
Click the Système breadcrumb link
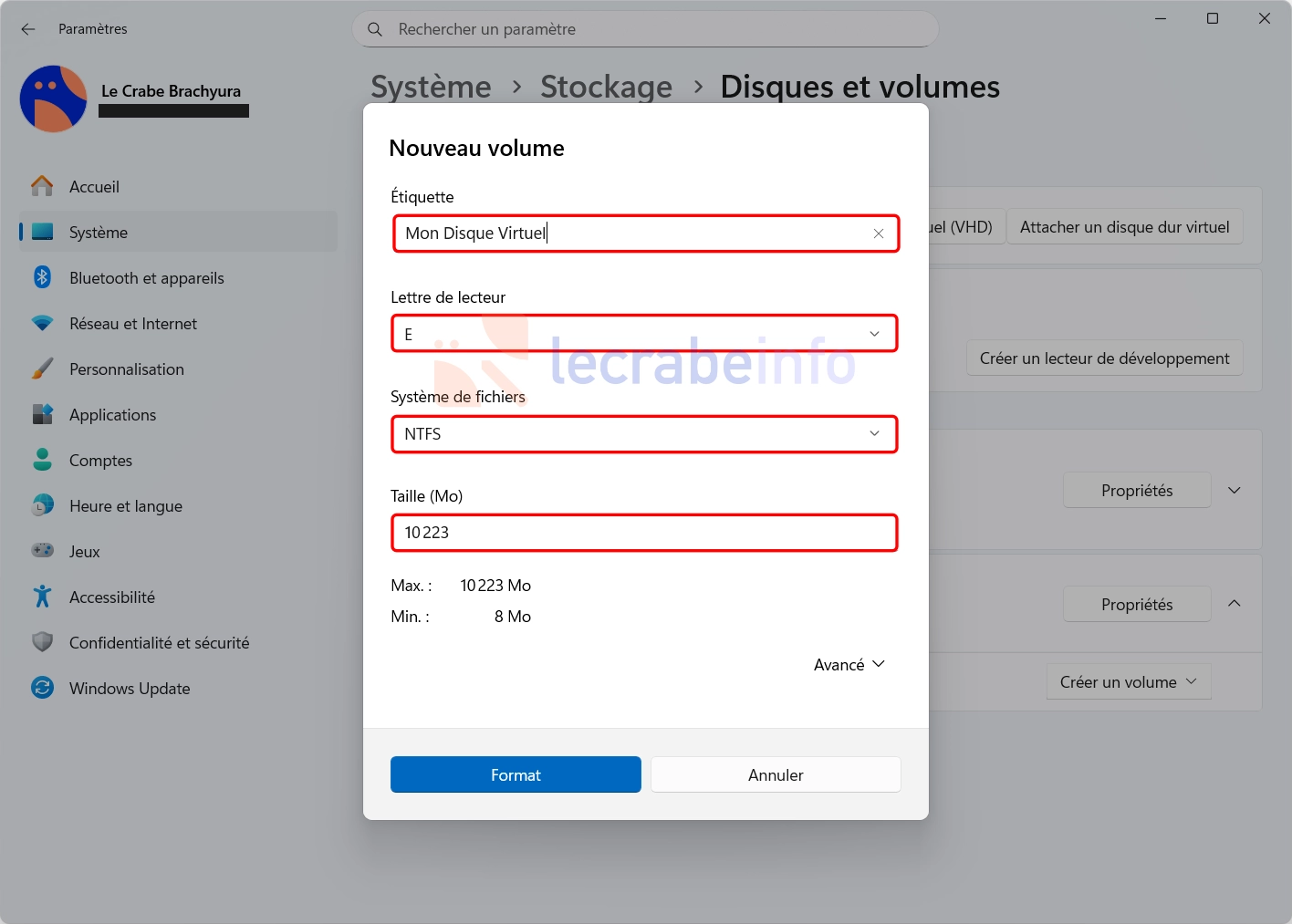pos(431,87)
